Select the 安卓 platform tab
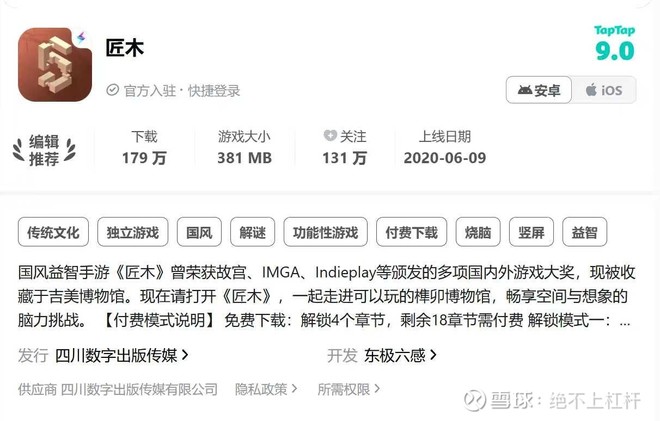The image size is (660, 421). (x=539, y=90)
